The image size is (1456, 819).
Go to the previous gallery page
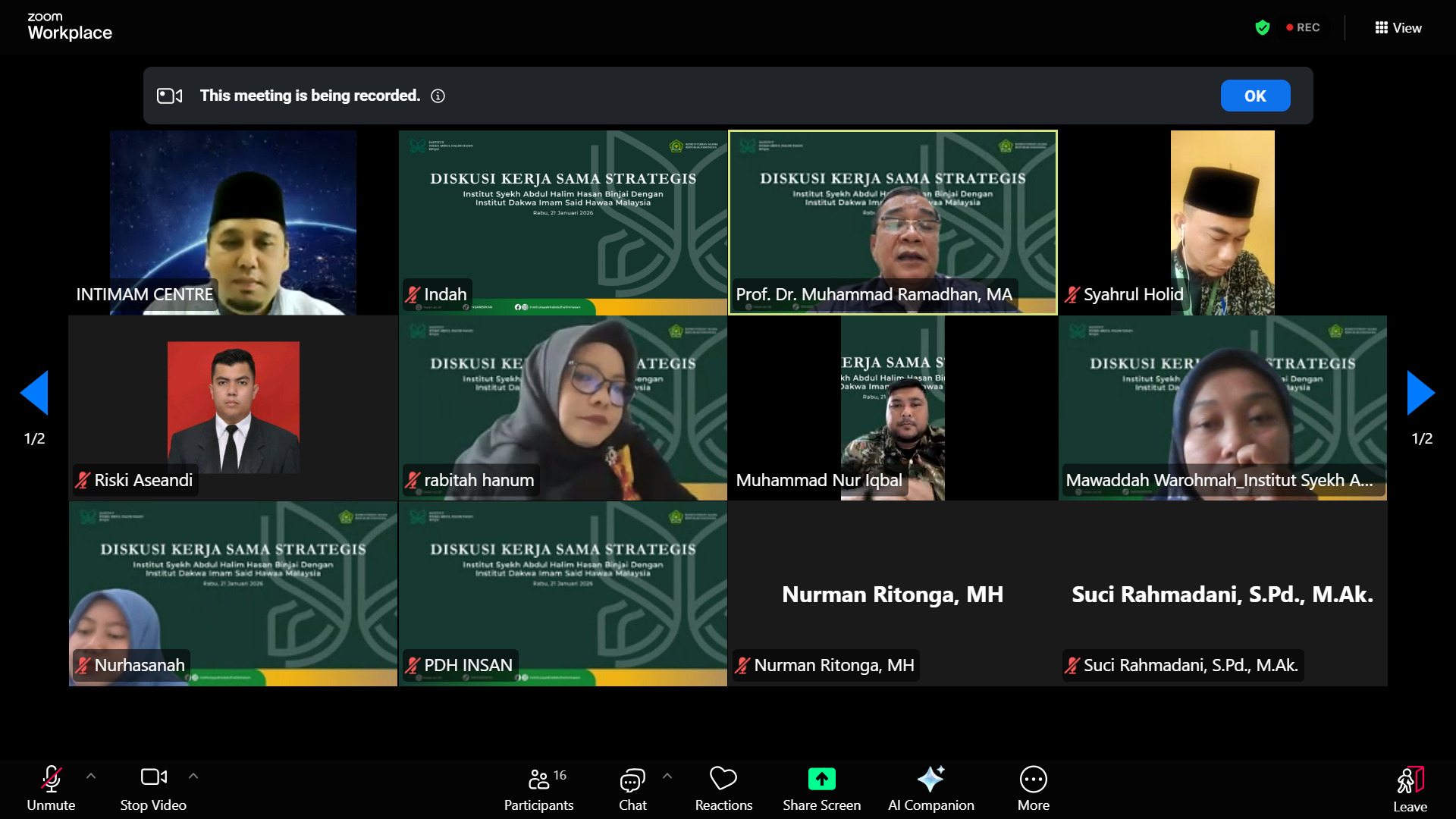(x=34, y=393)
